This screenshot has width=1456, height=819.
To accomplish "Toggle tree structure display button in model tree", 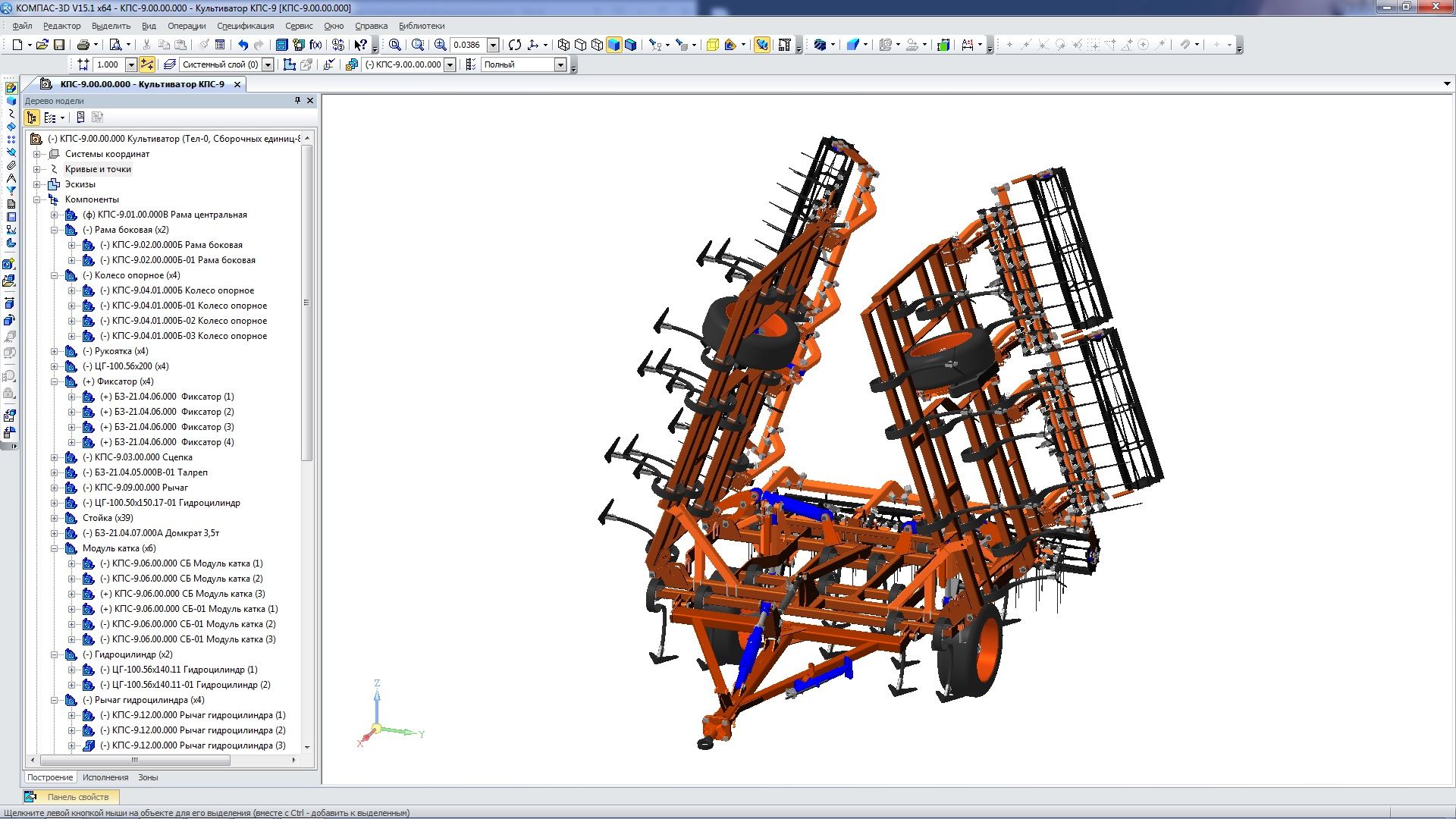I will [31, 118].
